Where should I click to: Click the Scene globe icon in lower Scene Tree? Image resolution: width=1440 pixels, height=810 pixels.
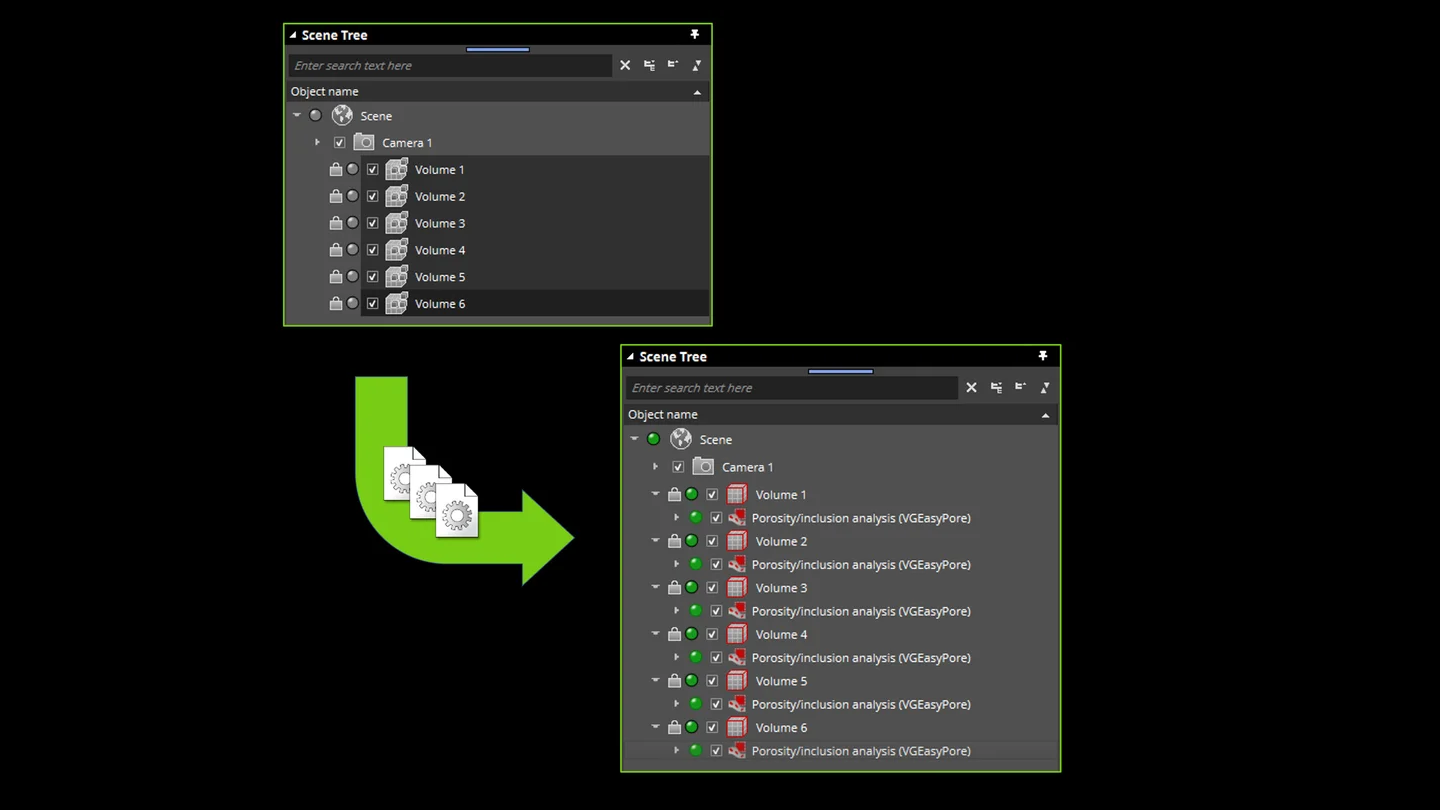tap(681, 439)
